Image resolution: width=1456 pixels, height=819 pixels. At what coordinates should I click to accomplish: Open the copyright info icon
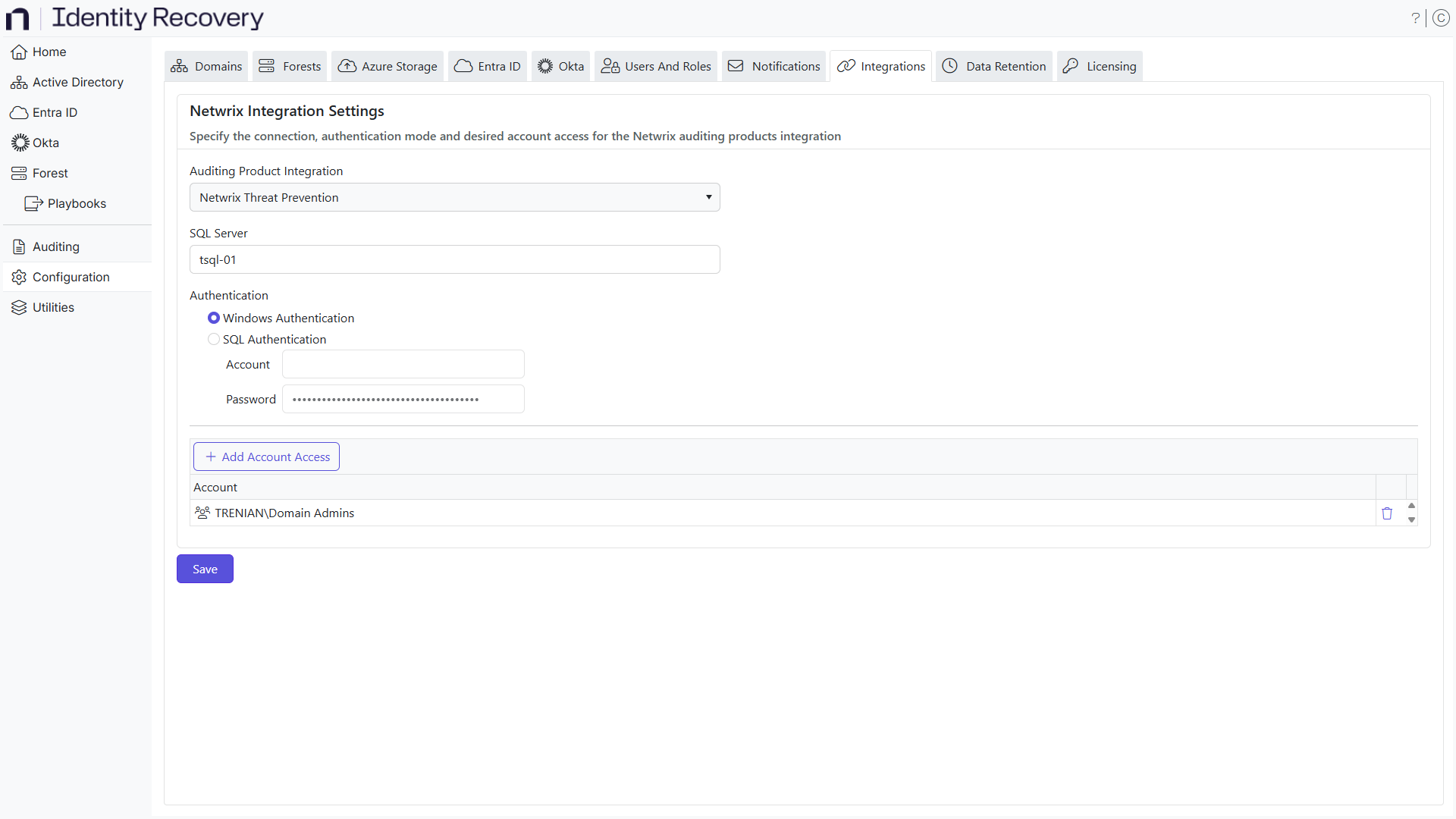(x=1442, y=17)
